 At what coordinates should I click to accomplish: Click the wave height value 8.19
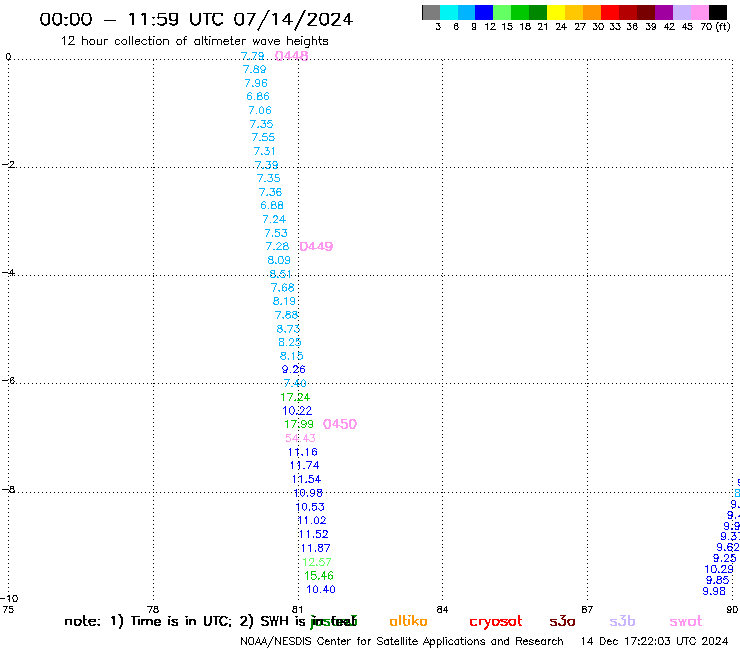[x=284, y=301]
